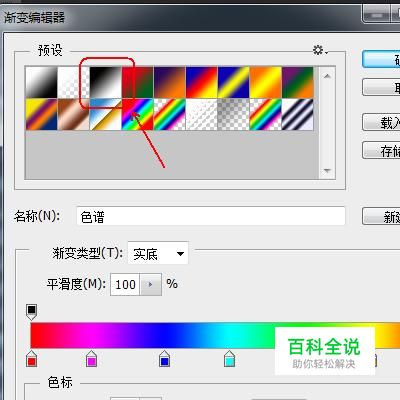400x400 pixels.
Task: Select the blue, yellow, blue gradient preset
Action: pos(234,82)
